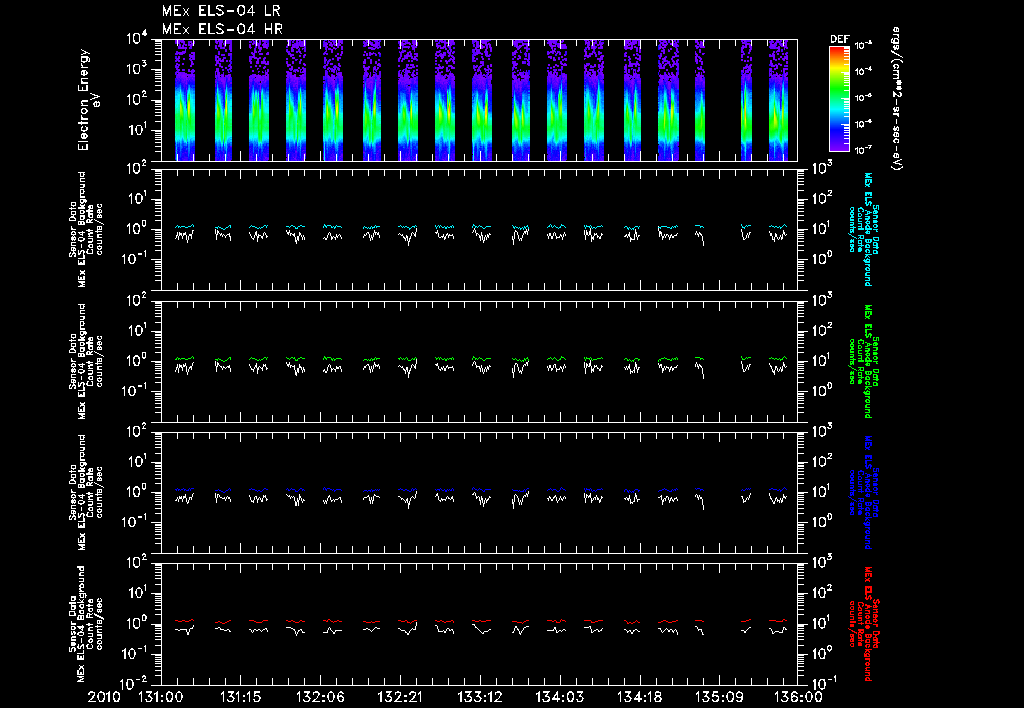
Task: Click the '135:09' time axis label
Action: pos(718,697)
